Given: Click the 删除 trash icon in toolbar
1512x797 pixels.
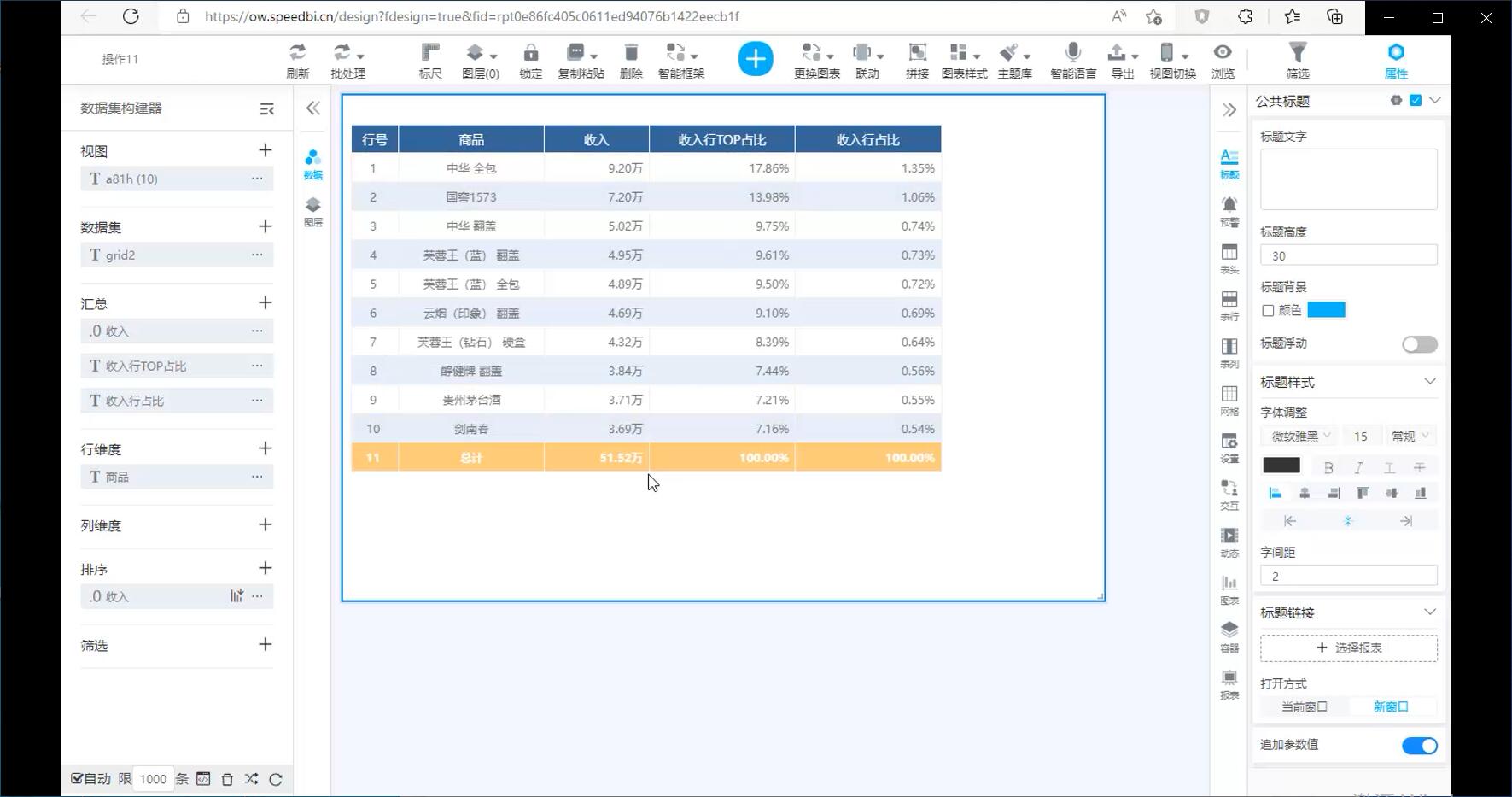Looking at the screenshot, I should tap(631, 53).
